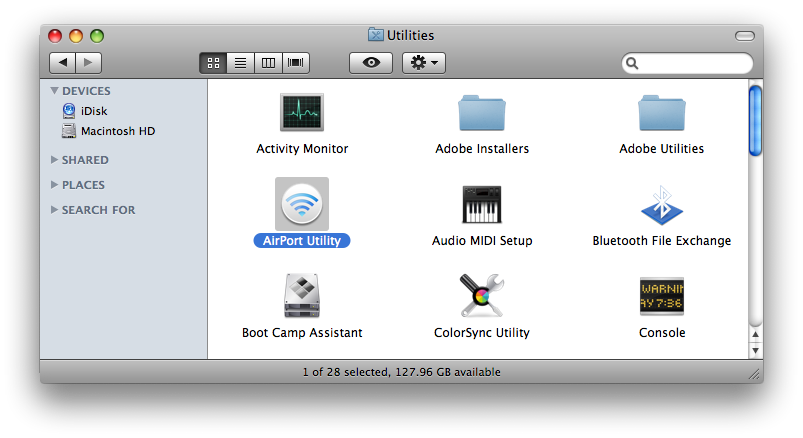Image resolution: width=803 pixels, height=438 pixels.
Task: Zoom the window with the green button
Action: pyautogui.click(x=97, y=36)
